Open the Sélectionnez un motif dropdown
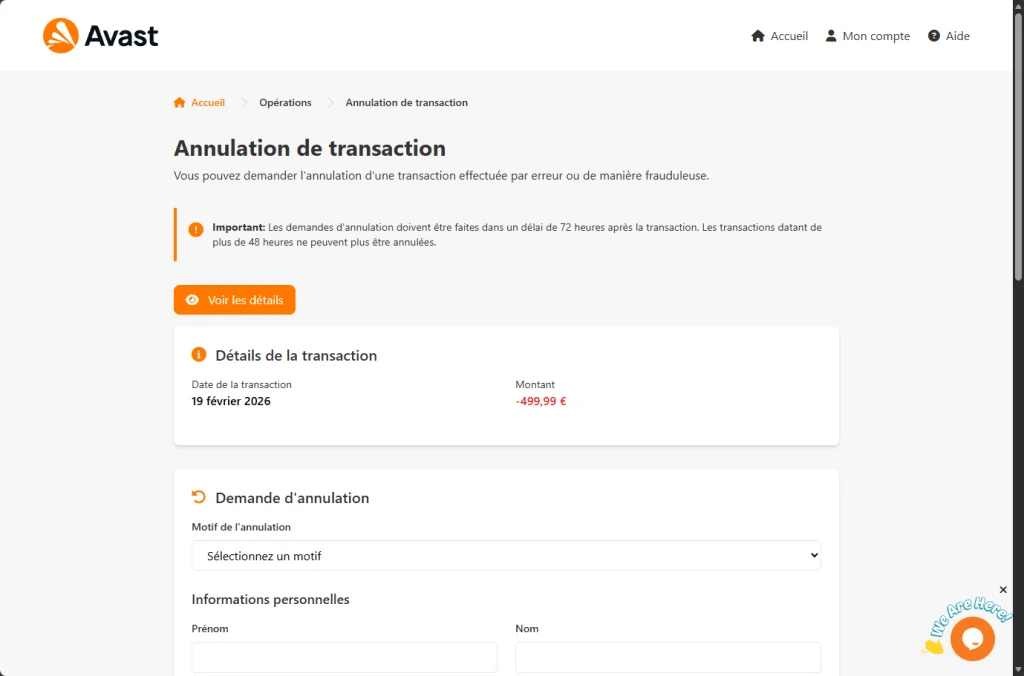Screen dimensions: 1024x676 (x=505, y=555)
